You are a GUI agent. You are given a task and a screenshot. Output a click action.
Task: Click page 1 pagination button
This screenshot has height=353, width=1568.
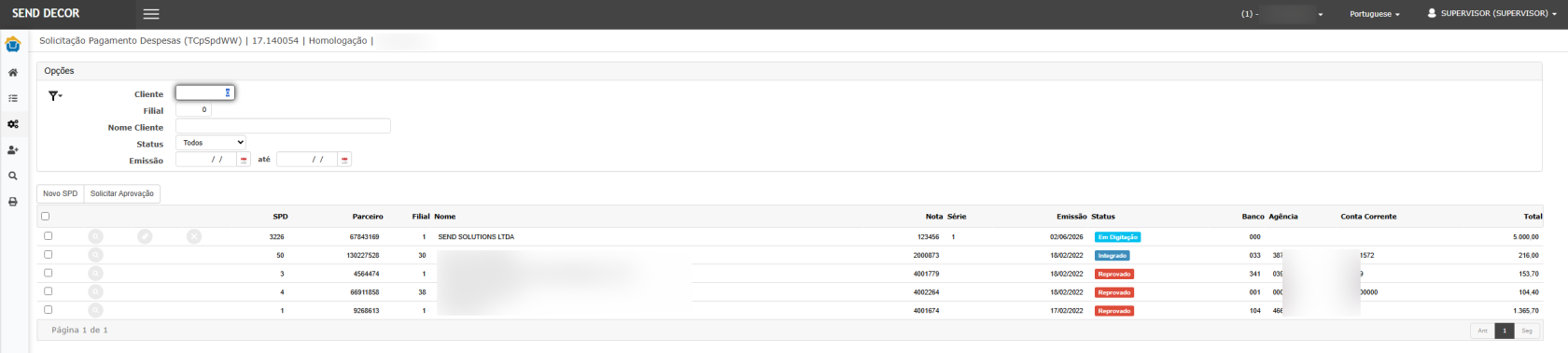coord(1505,331)
